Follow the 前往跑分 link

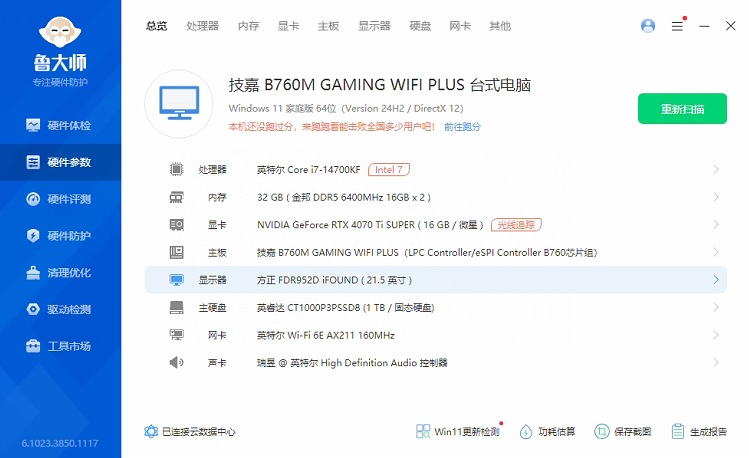coord(462,127)
